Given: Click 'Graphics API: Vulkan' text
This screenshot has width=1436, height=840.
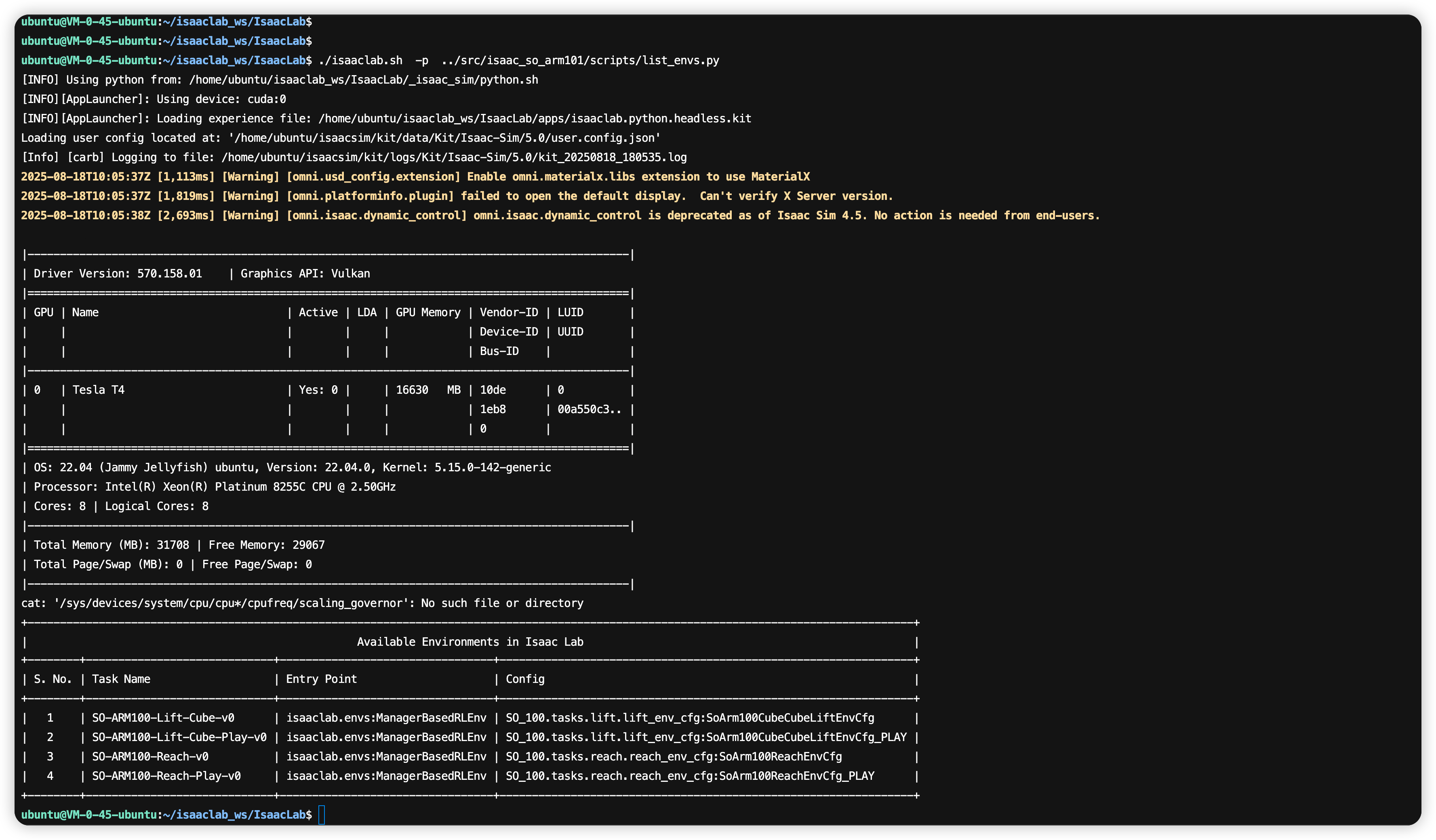Looking at the screenshot, I should coord(305,273).
